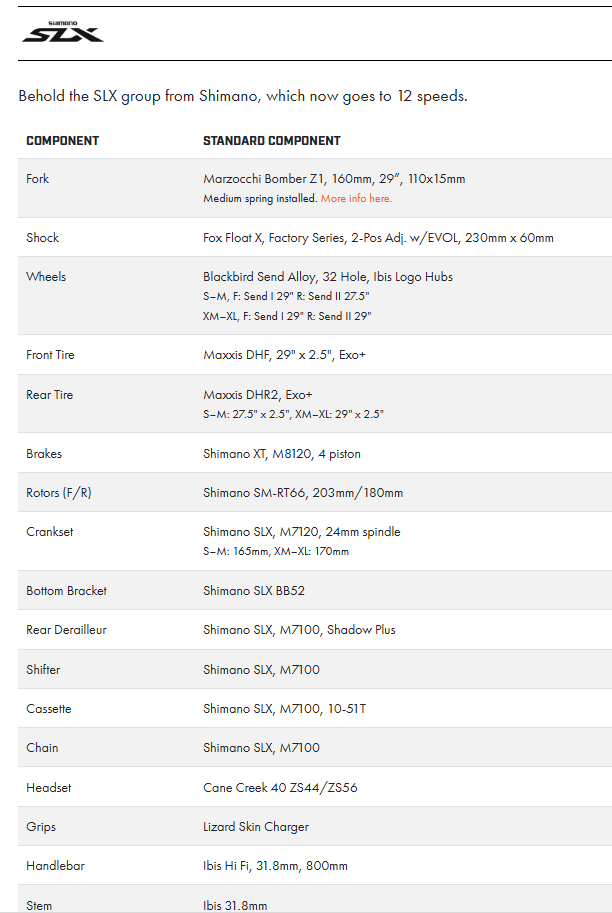Click the Cassette 10-51T entry
Viewport: 612px width, 913px height.
click(x=284, y=709)
